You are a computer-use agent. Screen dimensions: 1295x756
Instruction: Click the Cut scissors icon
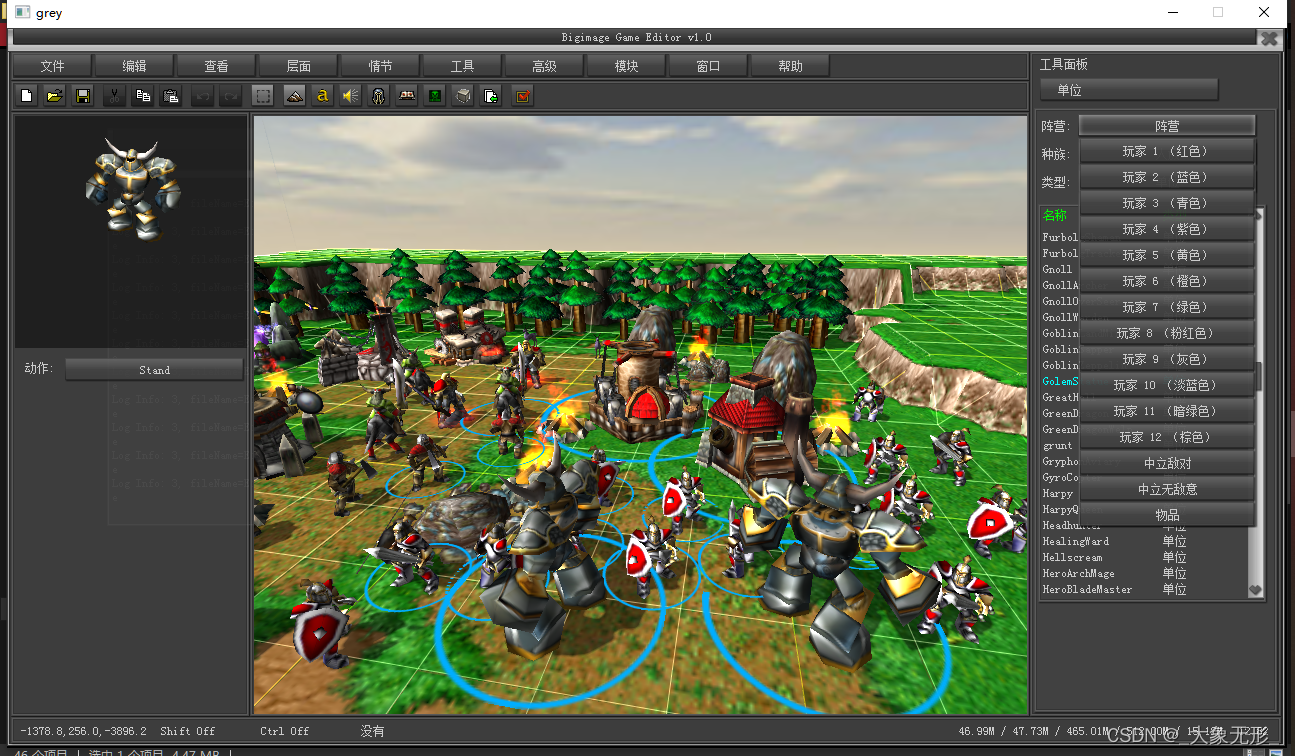pos(115,96)
